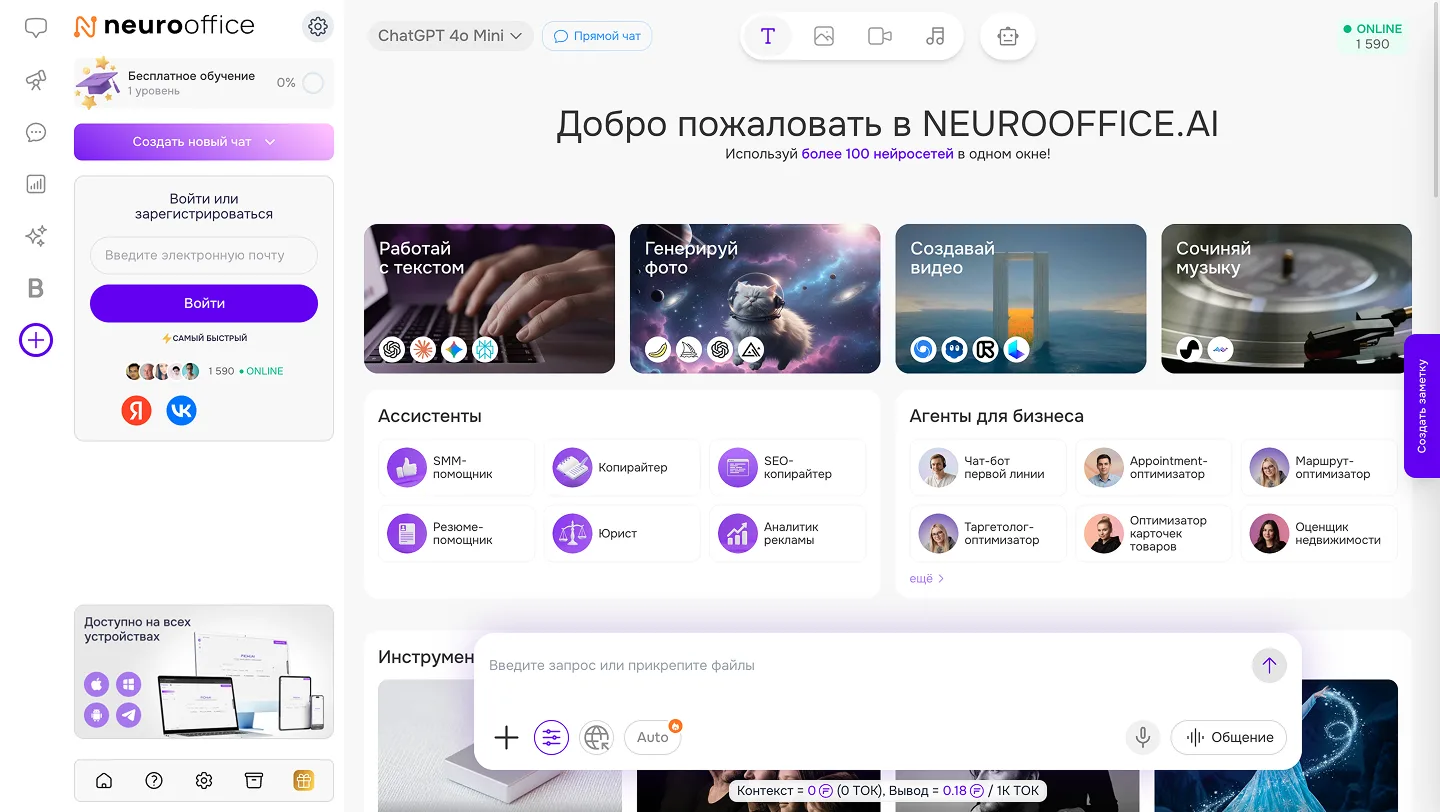
Task: Open the Appointment-оптимизатор agent
Action: tap(1154, 467)
